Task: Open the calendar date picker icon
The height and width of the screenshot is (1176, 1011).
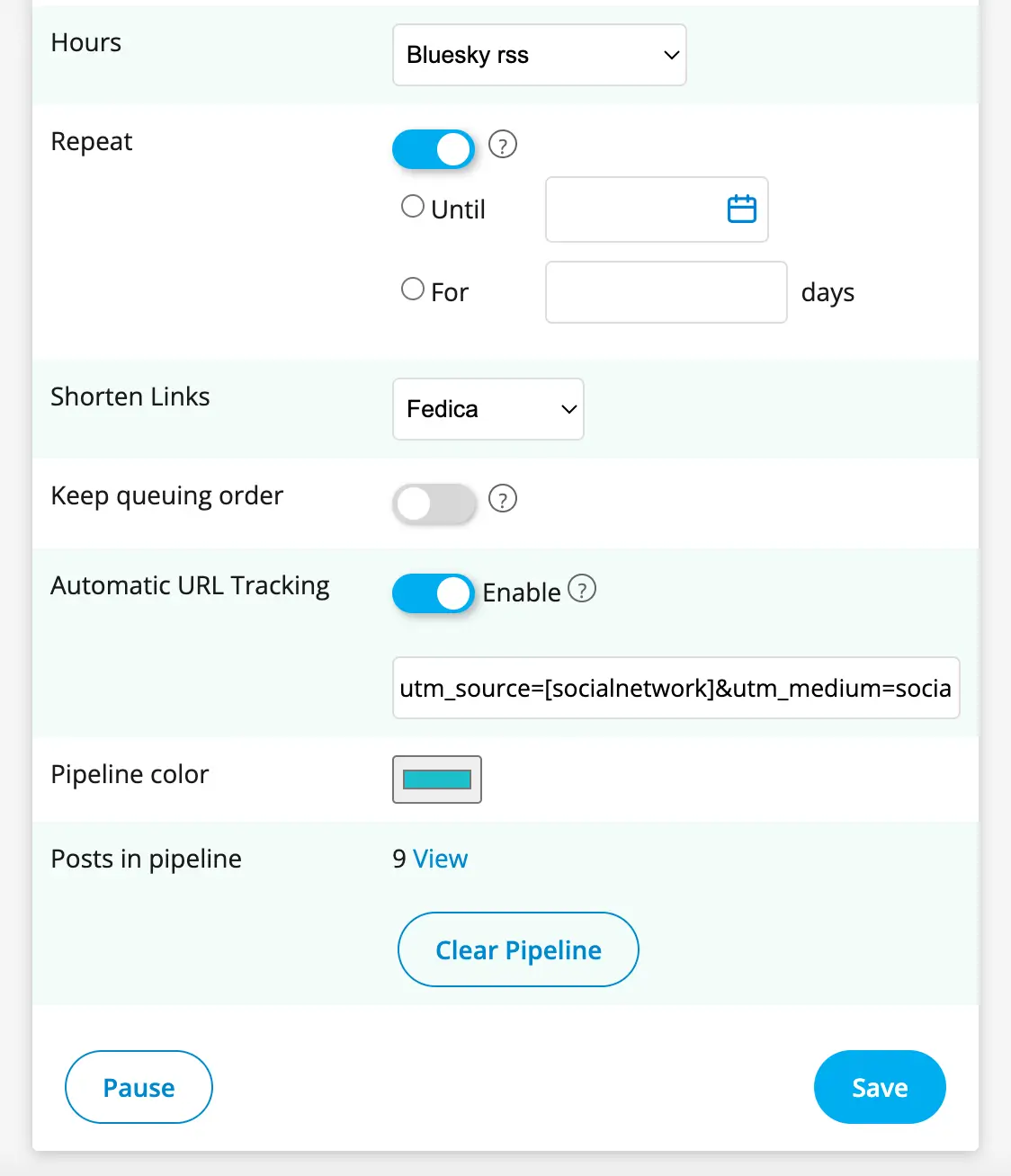Action: point(741,209)
